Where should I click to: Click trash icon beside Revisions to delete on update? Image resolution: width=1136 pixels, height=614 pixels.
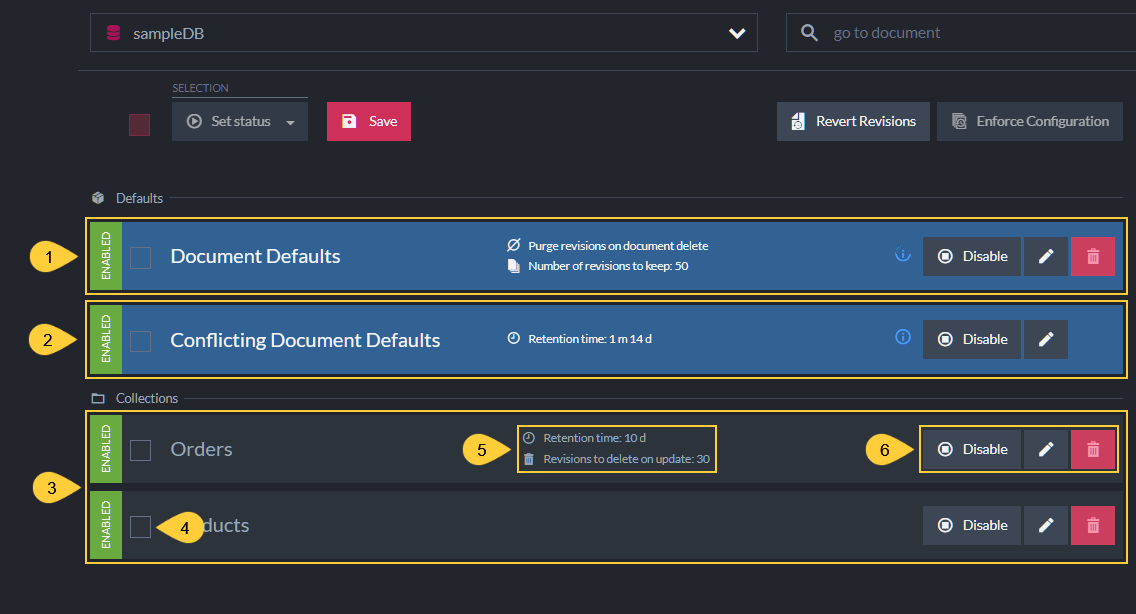point(529,459)
